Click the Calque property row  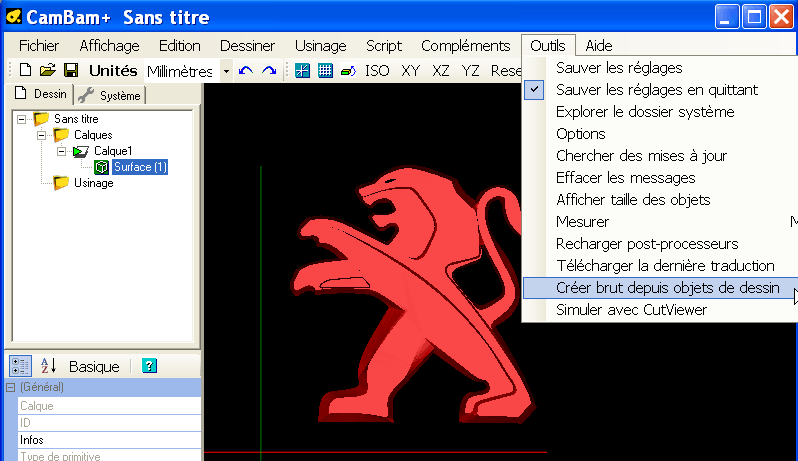pyautogui.click(x=109, y=406)
